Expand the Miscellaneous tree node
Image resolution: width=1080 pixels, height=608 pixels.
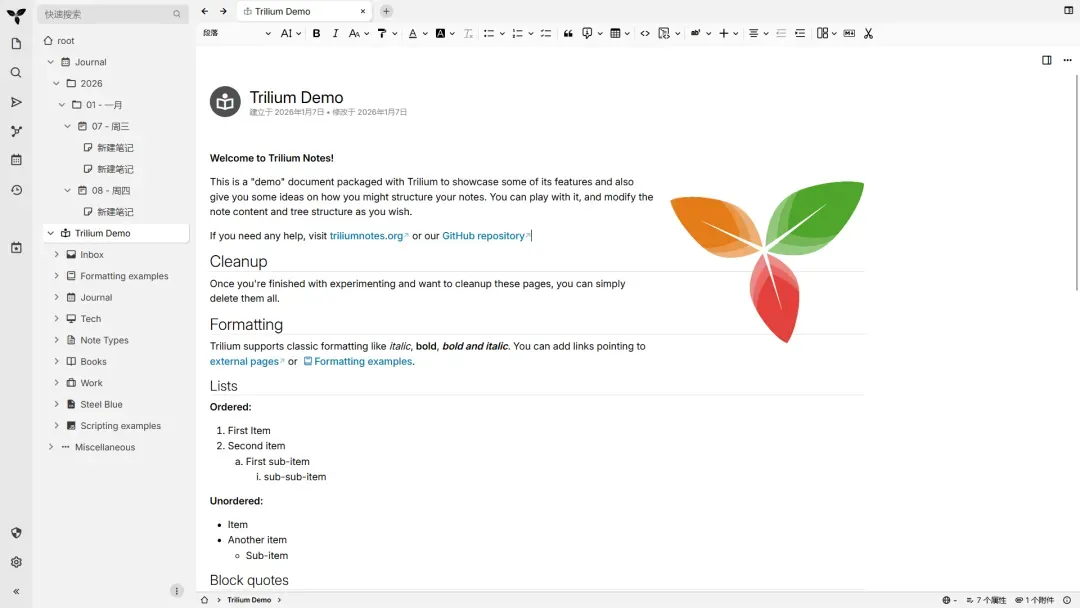tap(50, 447)
